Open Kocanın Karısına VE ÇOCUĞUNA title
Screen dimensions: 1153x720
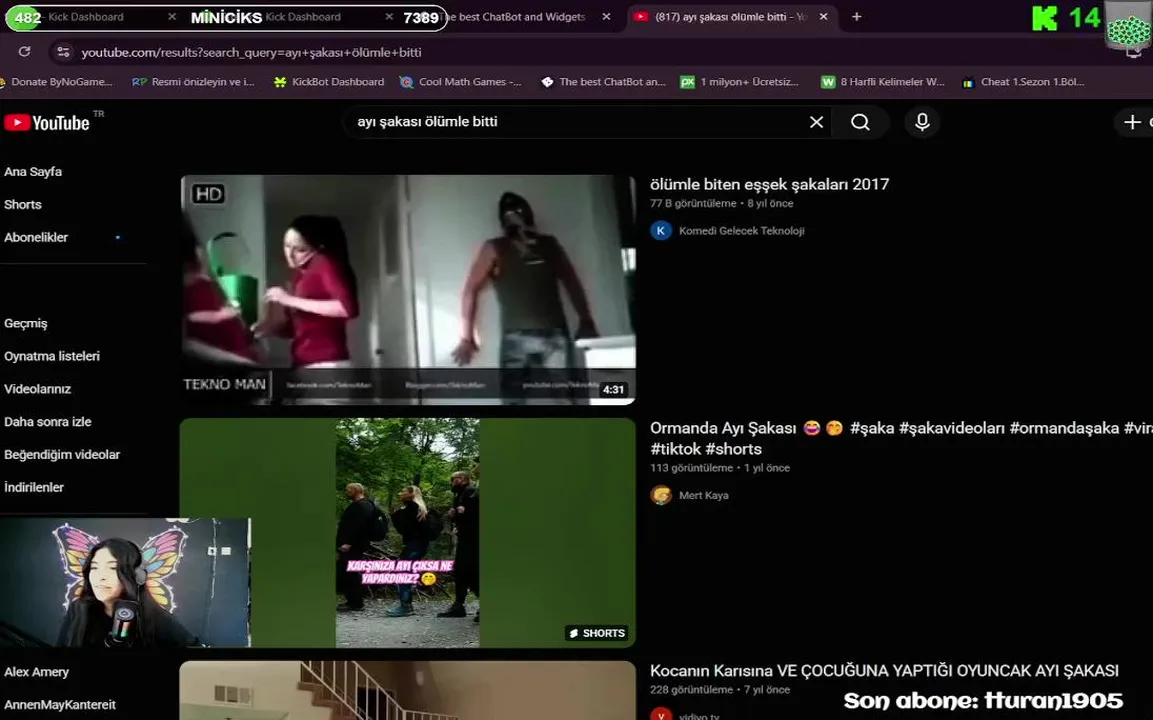884,670
